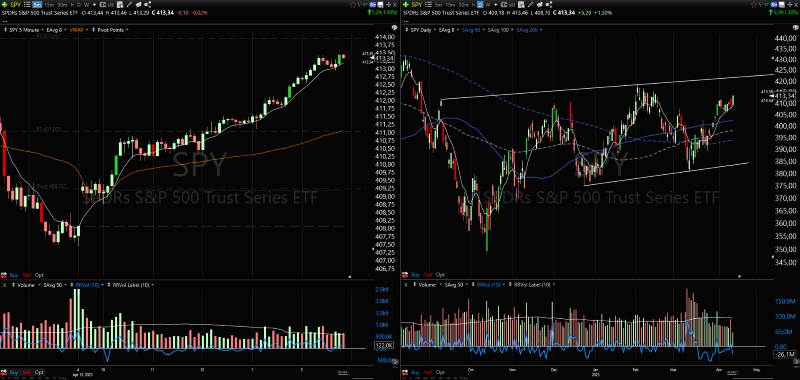This screenshot has width=800, height=380.
Task: Open the Pivot Points indicator dropdown
Action: point(127,30)
